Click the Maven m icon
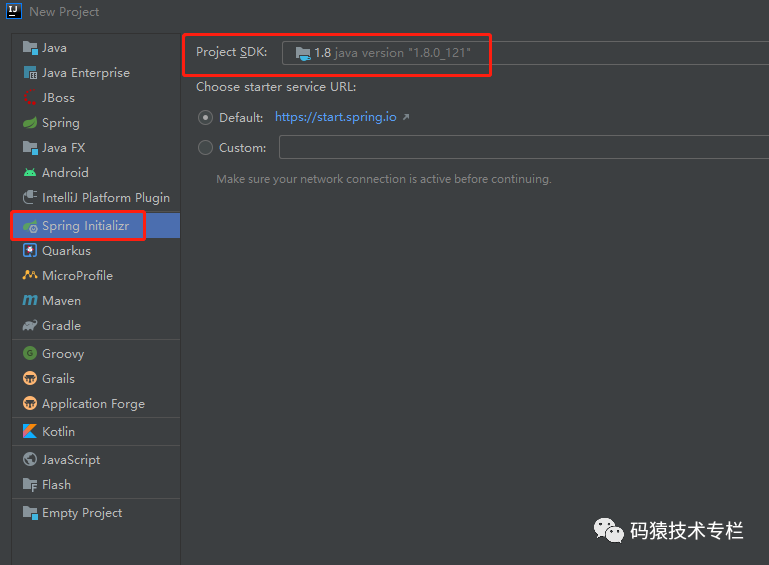The height and width of the screenshot is (565, 769). pos(30,300)
